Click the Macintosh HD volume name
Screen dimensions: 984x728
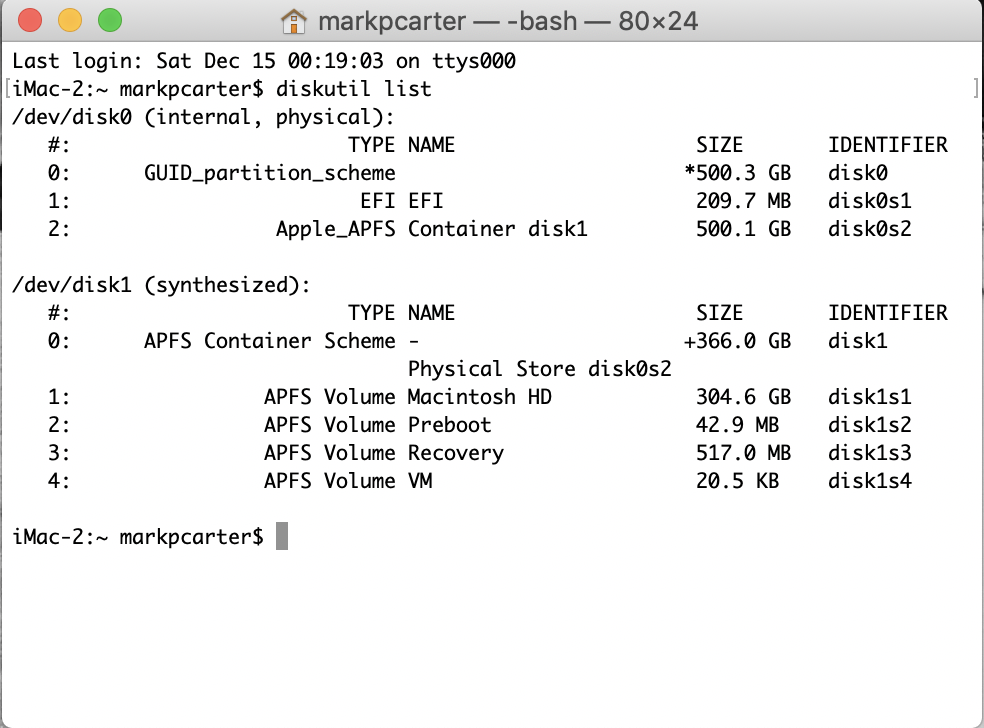coord(479,397)
